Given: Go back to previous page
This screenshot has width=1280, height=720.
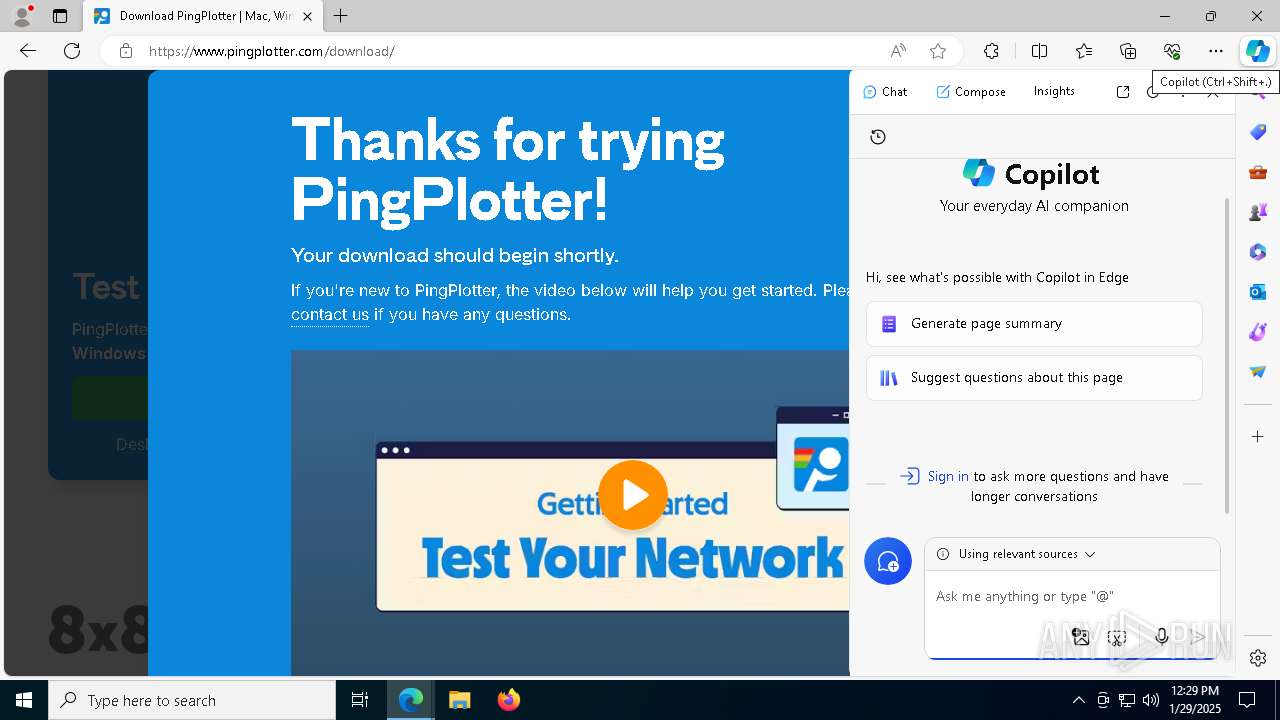Looking at the screenshot, I should (x=28, y=51).
